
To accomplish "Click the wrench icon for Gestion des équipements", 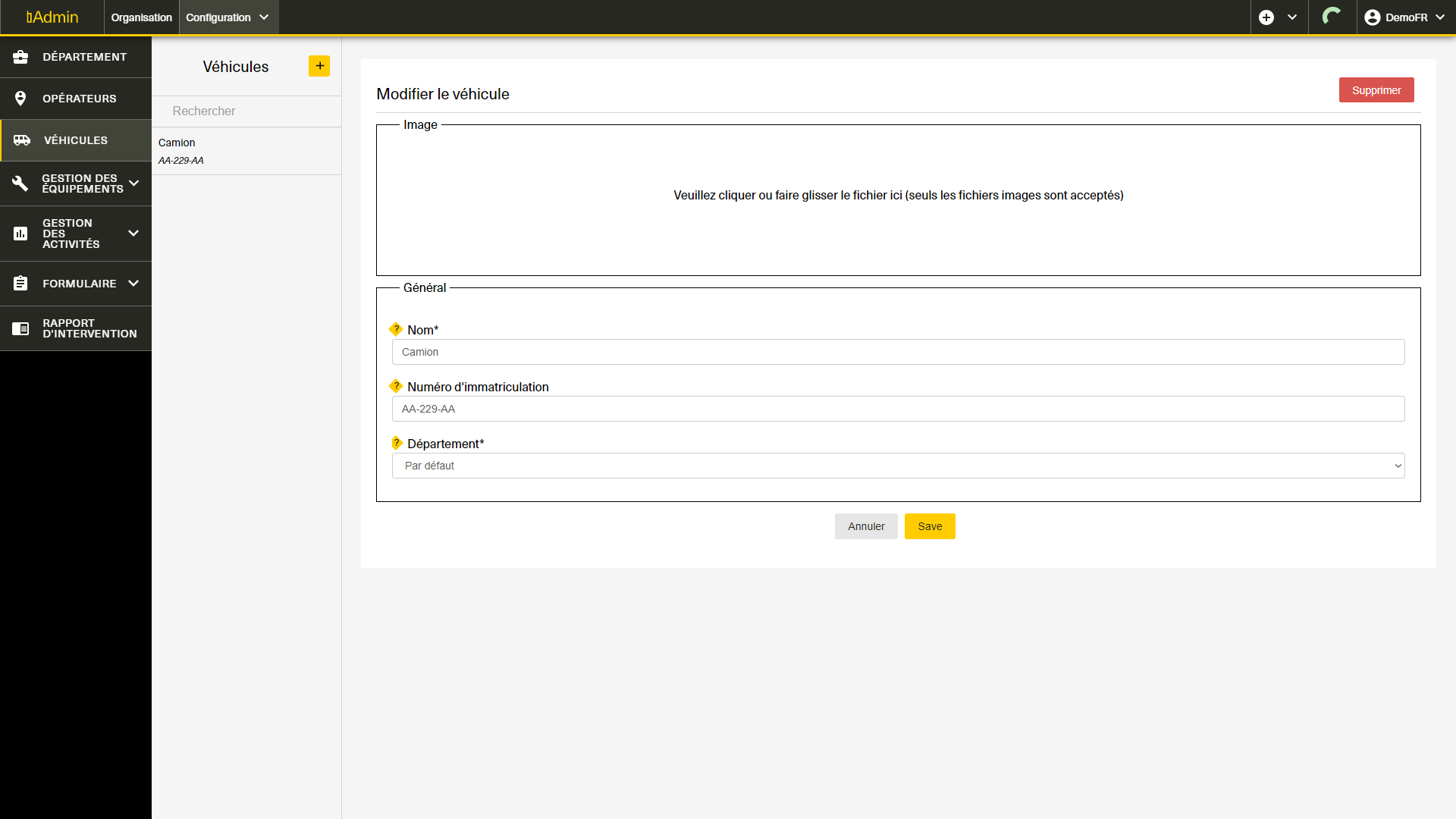I will [x=20, y=184].
